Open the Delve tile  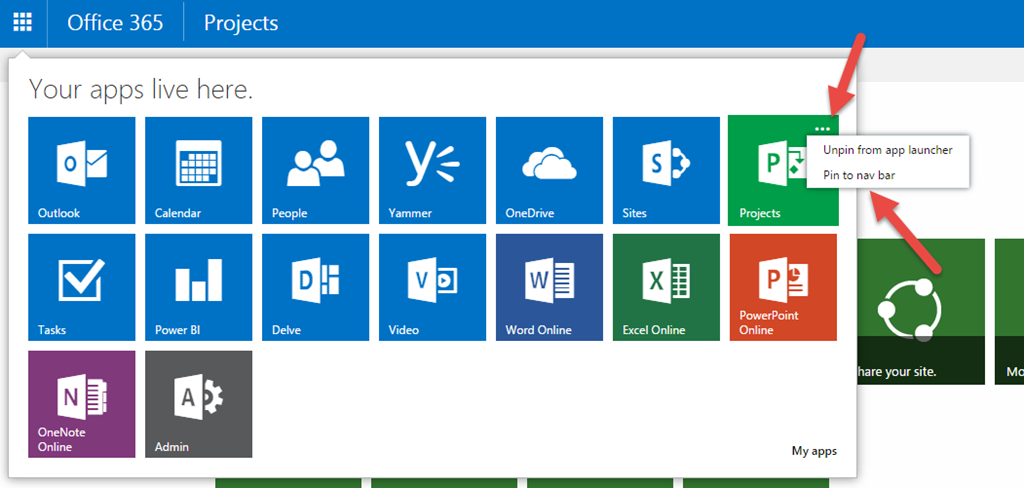coord(315,287)
